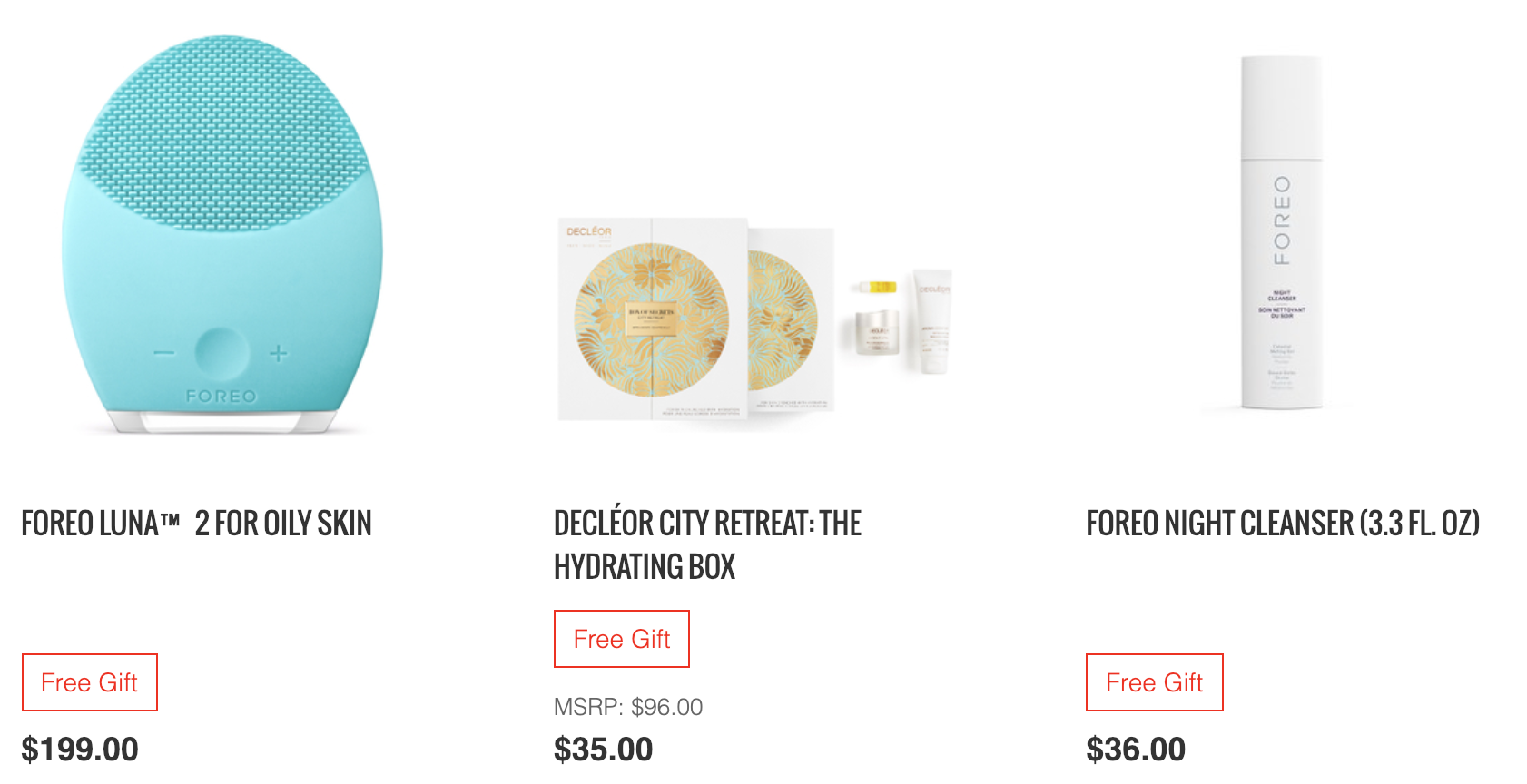Click the minus symbol on LUNA device
The image size is (1527, 784).
click(164, 352)
